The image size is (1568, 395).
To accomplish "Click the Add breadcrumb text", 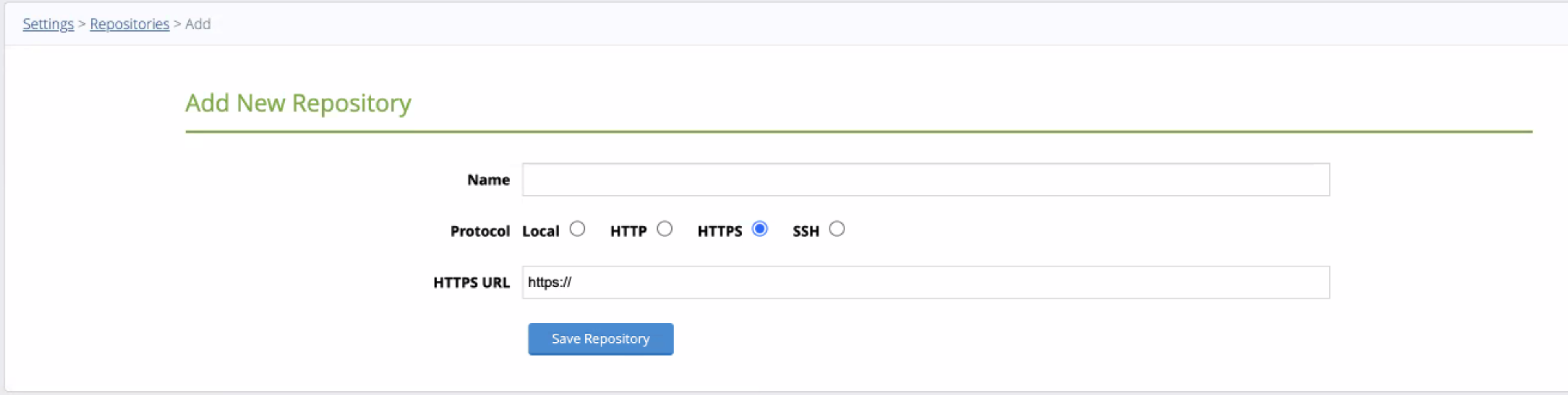I will [x=198, y=24].
